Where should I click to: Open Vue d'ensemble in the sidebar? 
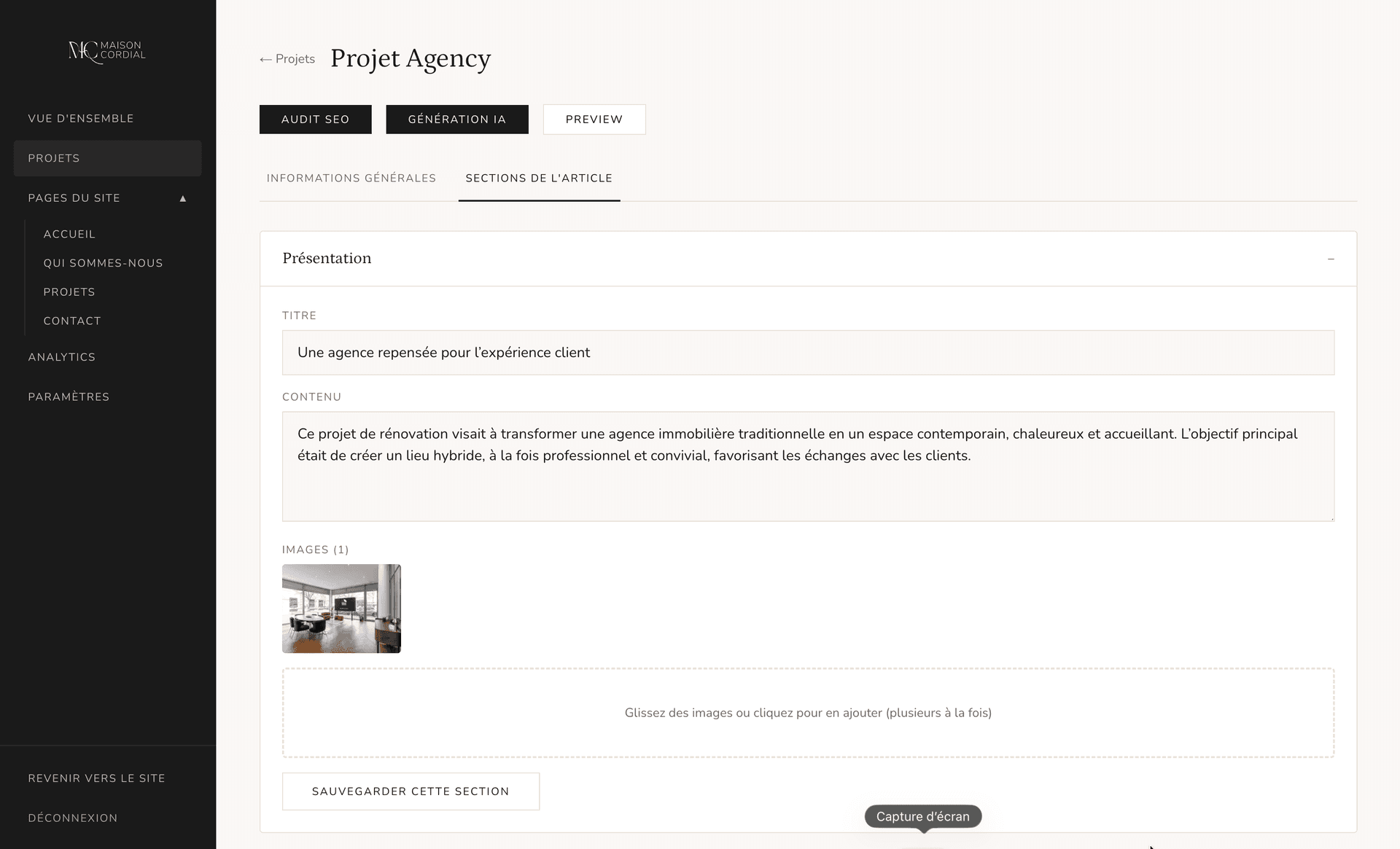click(81, 119)
